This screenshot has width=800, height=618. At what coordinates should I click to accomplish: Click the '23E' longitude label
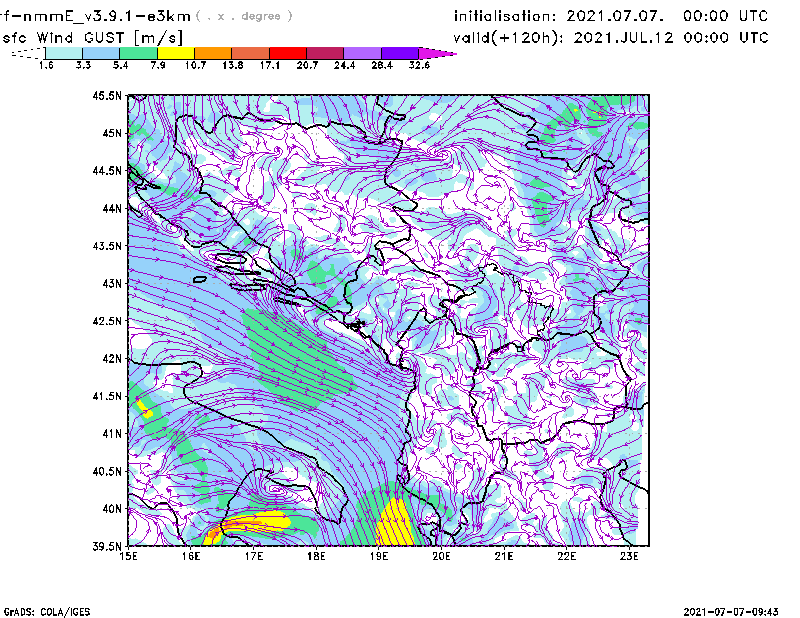tap(629, 556)
